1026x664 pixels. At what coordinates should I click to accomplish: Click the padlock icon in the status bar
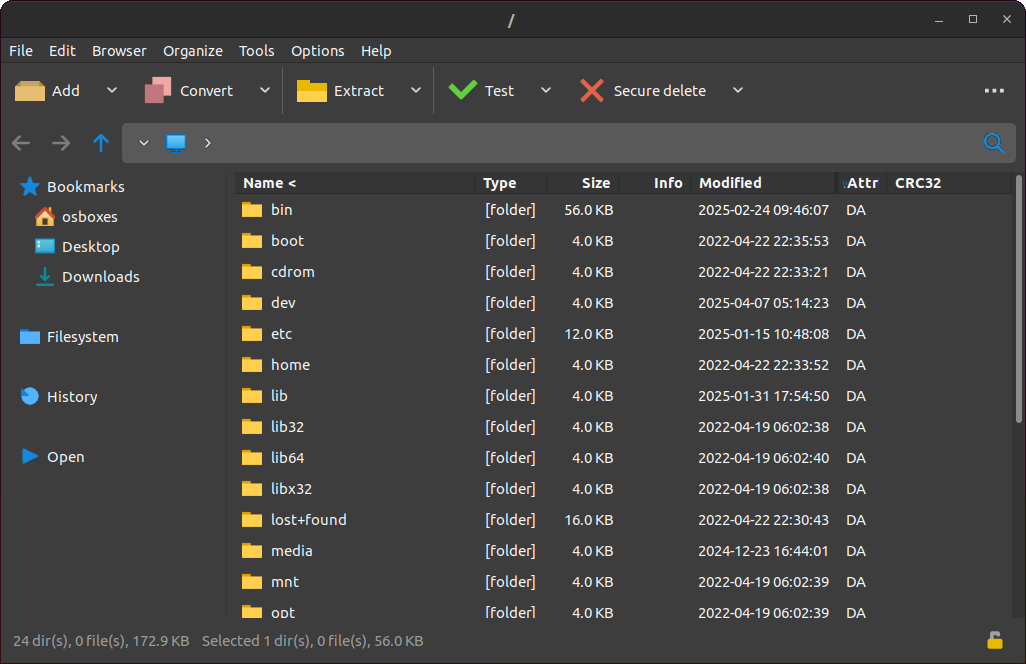point(996,640)
